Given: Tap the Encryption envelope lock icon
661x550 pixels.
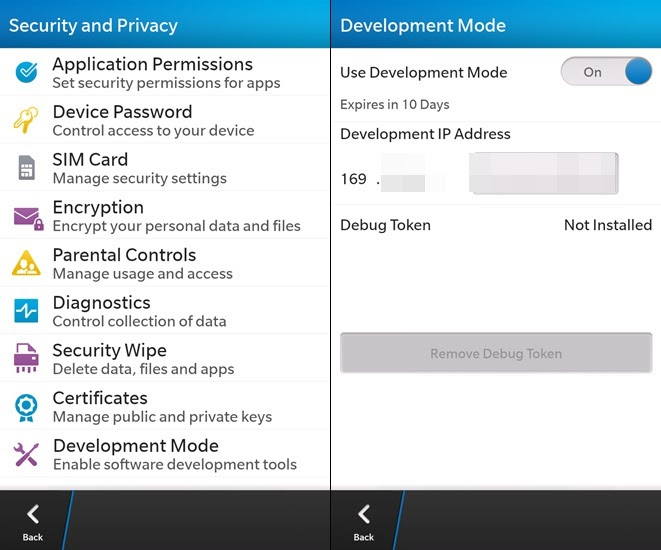Looking at the screenshot, I should click(x=28, y=219).
